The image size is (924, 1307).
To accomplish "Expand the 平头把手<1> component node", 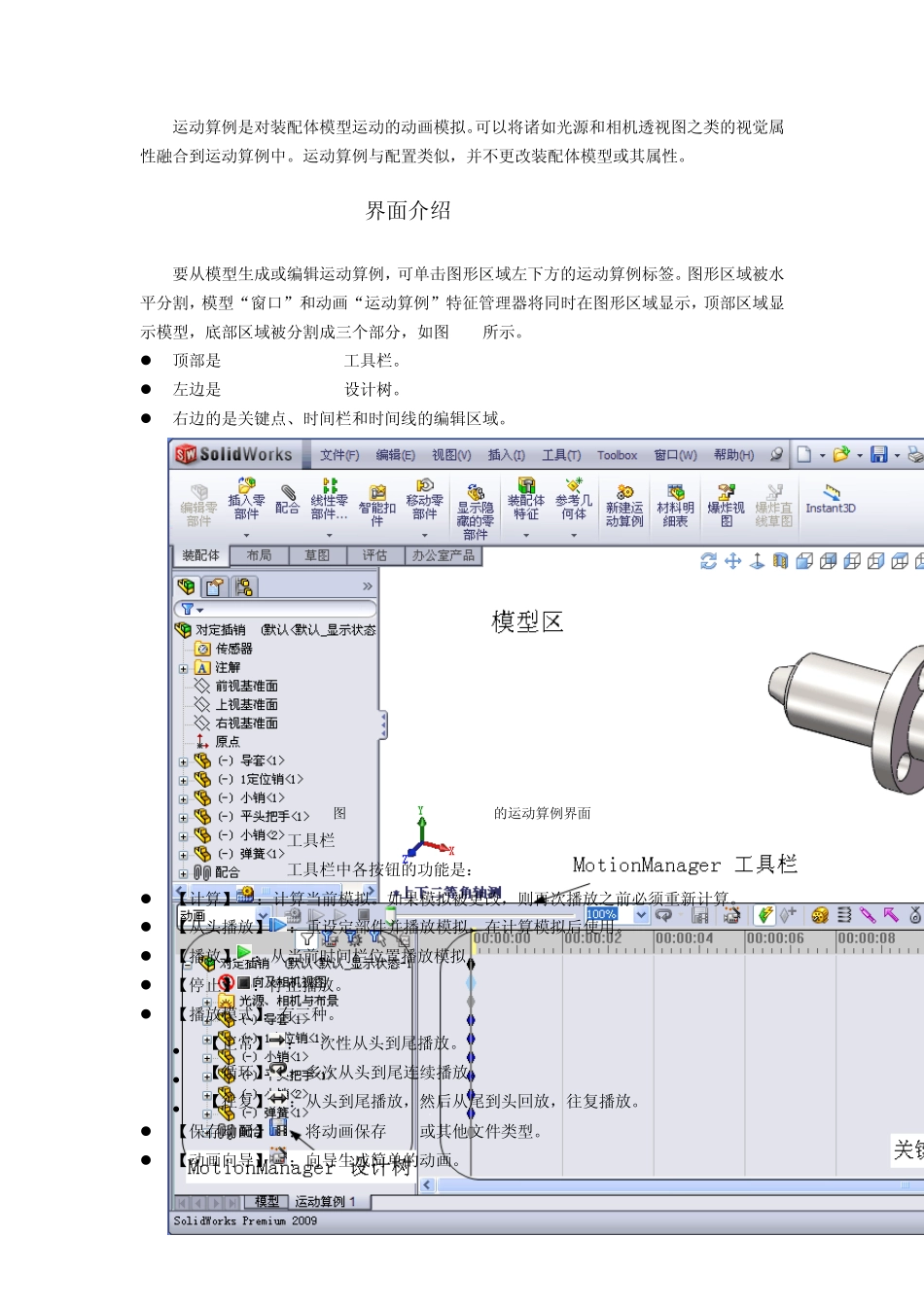I will point(183,817).
